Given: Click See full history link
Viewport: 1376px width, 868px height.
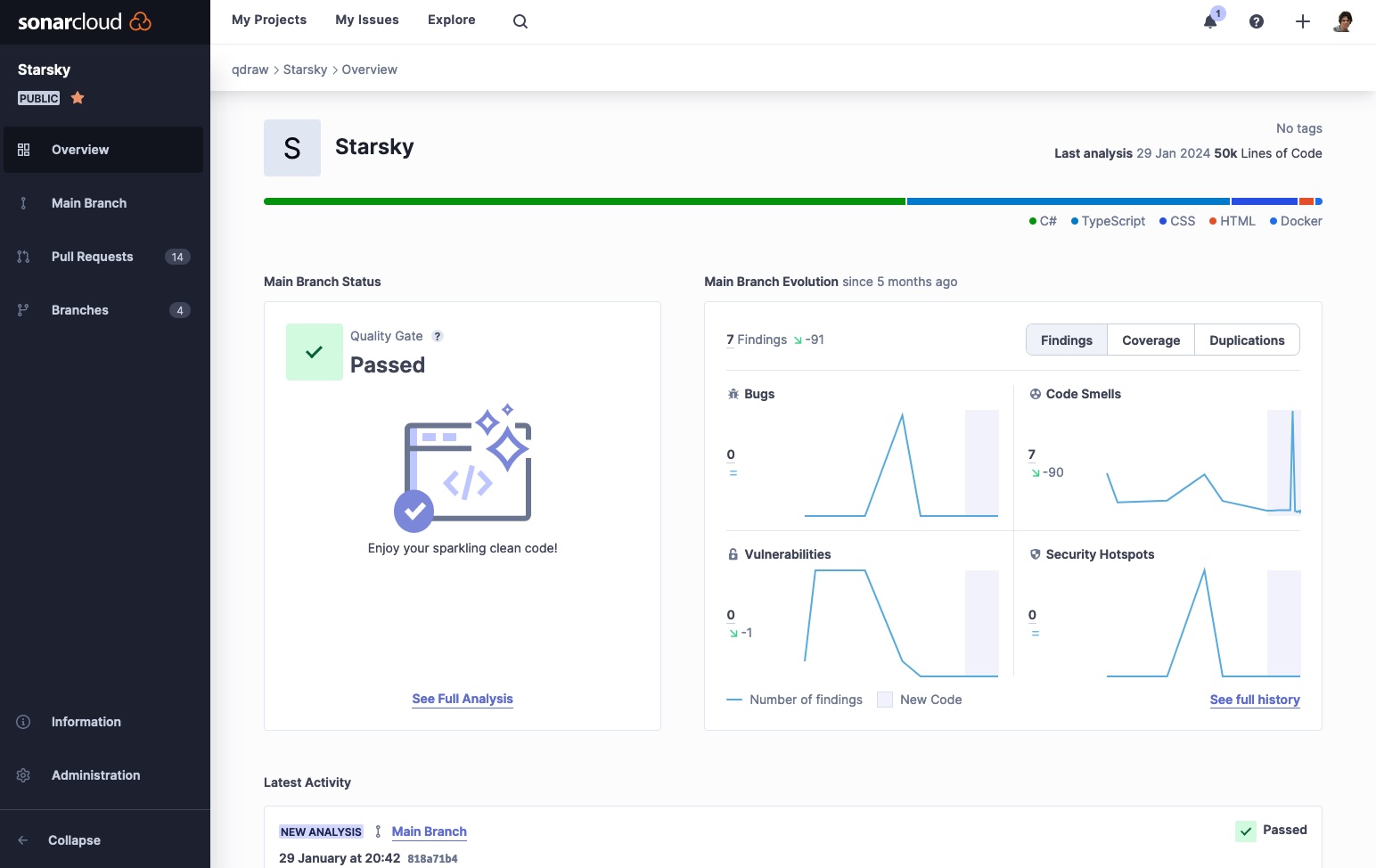Looking at the screenshot, I should pyautogui.click(x=1255, y=700).
